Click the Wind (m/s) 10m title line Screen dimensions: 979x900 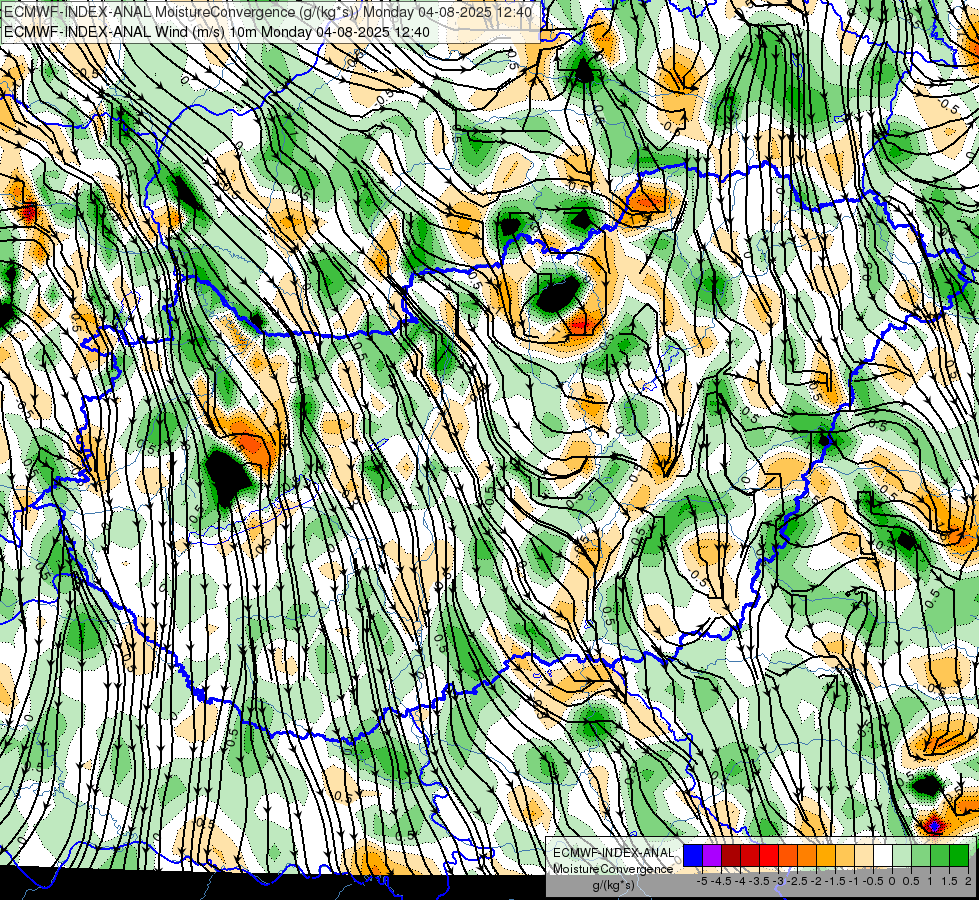pos(216,31)
